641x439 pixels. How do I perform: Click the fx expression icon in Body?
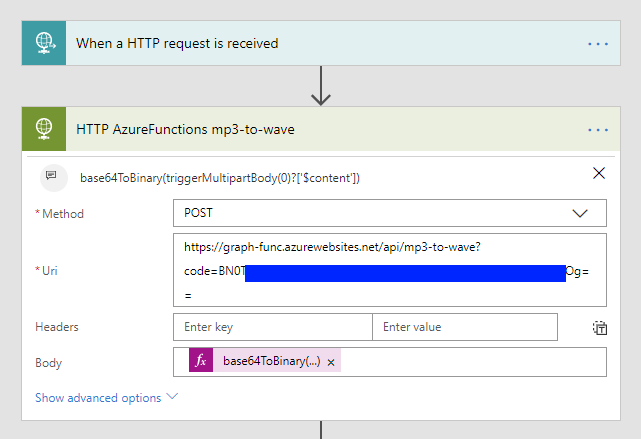pyautogui.click(x=201, y=361)
